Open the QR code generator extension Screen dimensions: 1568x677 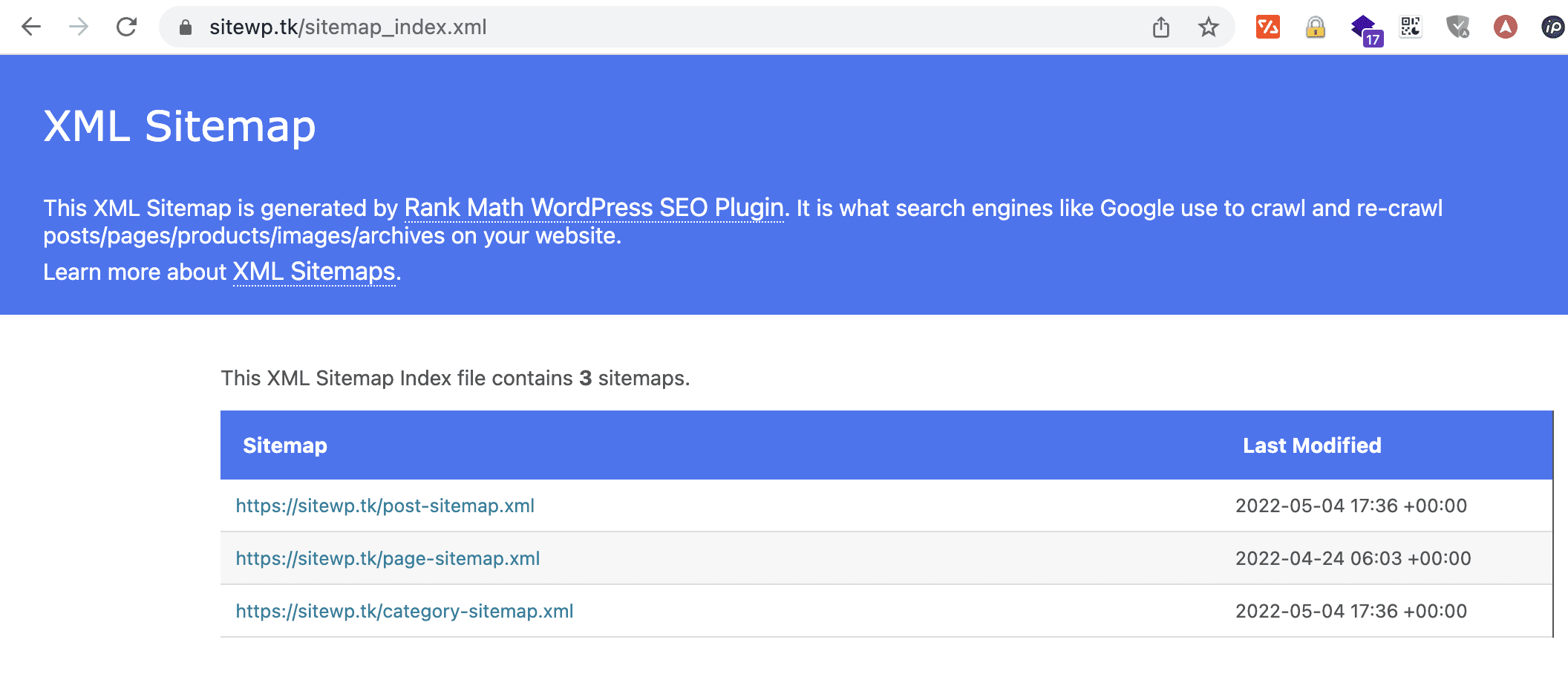pos(1410,27)
